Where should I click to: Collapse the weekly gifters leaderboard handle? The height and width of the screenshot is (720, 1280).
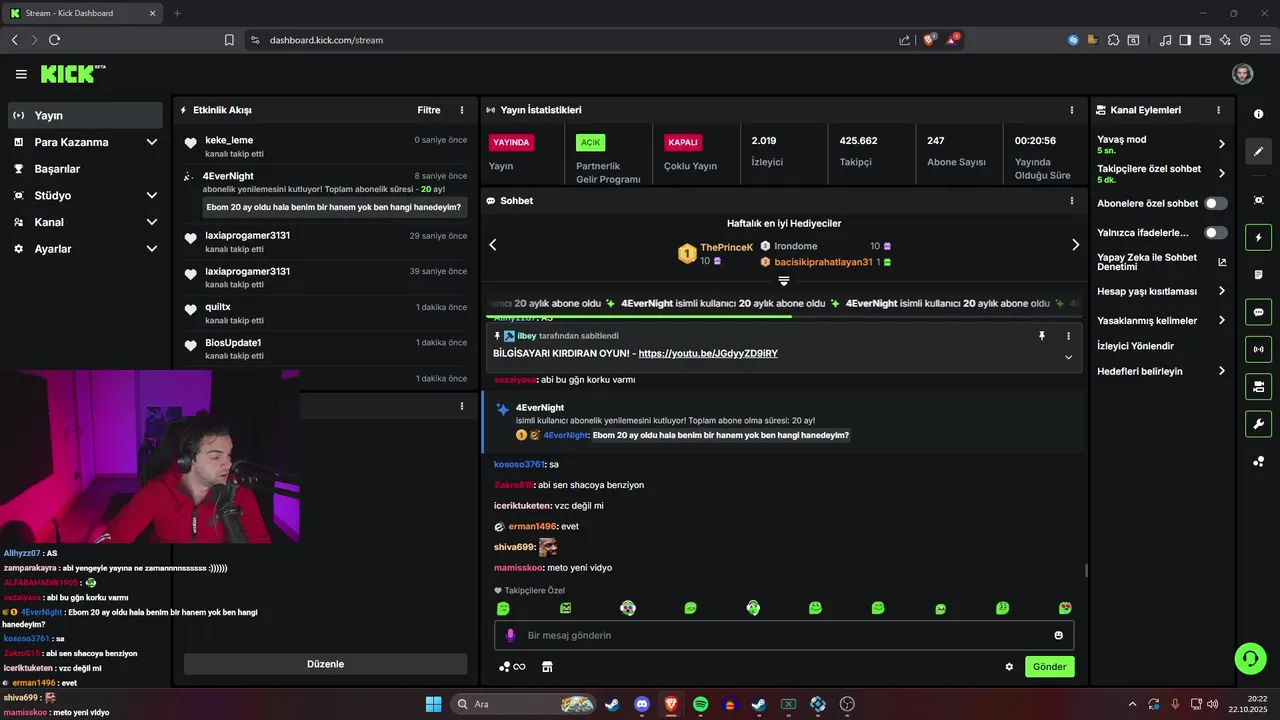point(784,281)
